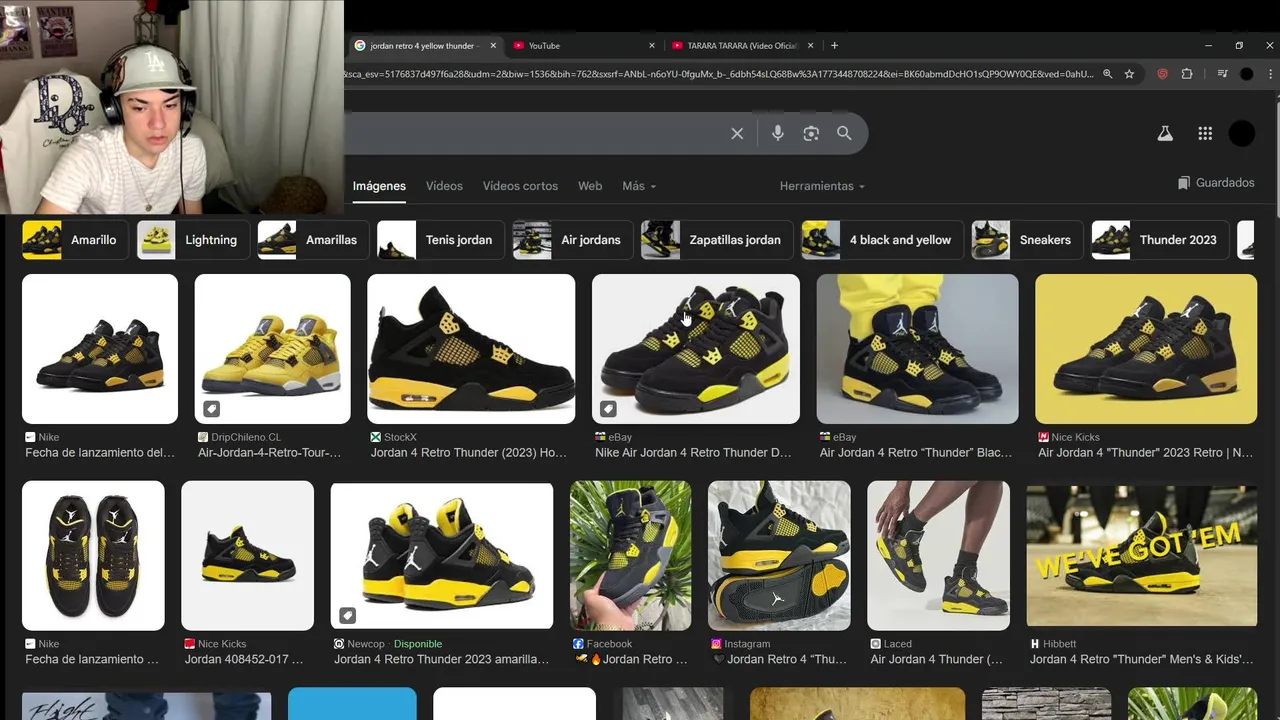
Task: Switch to the TARARA TARARA video tab
Action: tap(743, 45)
